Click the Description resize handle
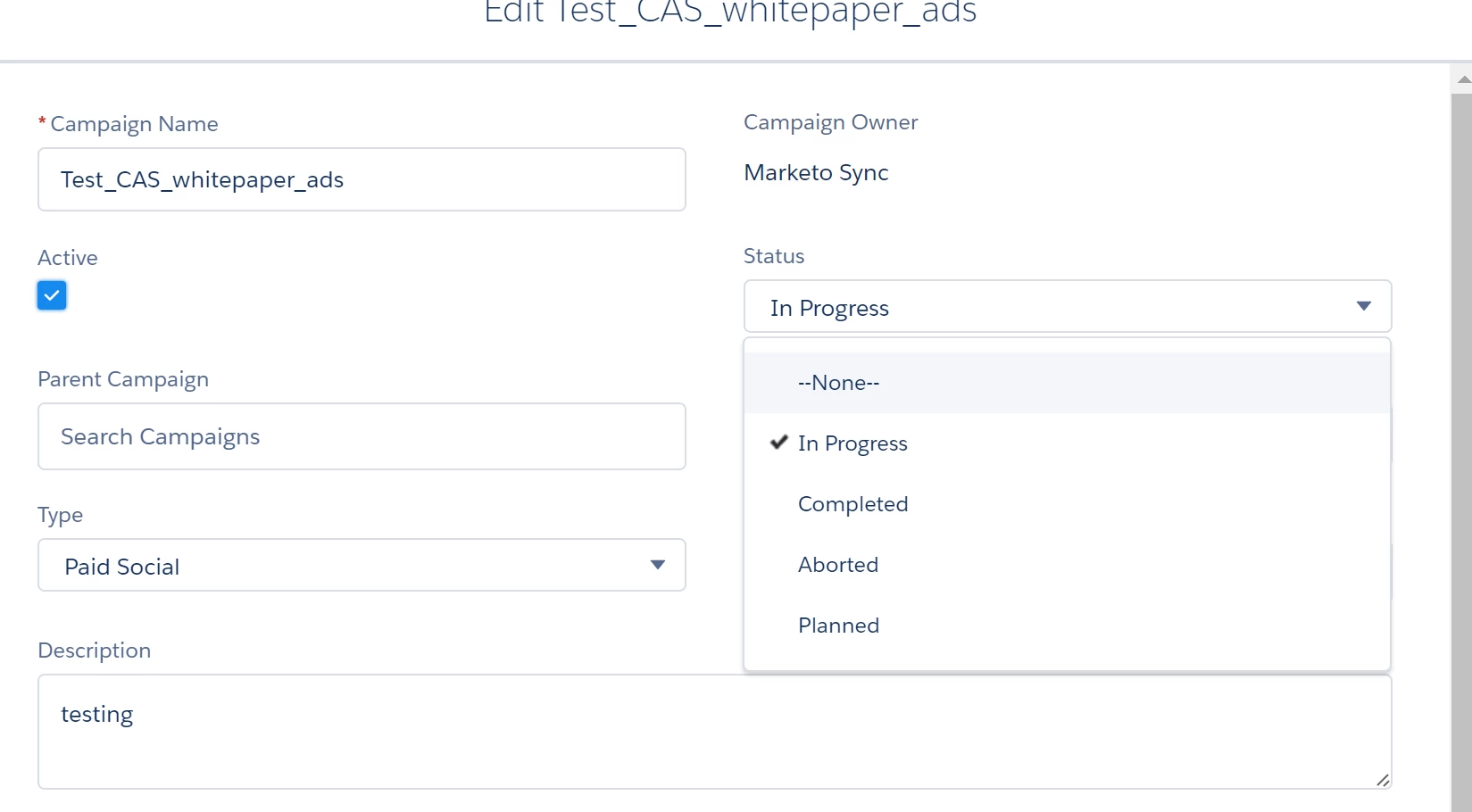 1383,780
